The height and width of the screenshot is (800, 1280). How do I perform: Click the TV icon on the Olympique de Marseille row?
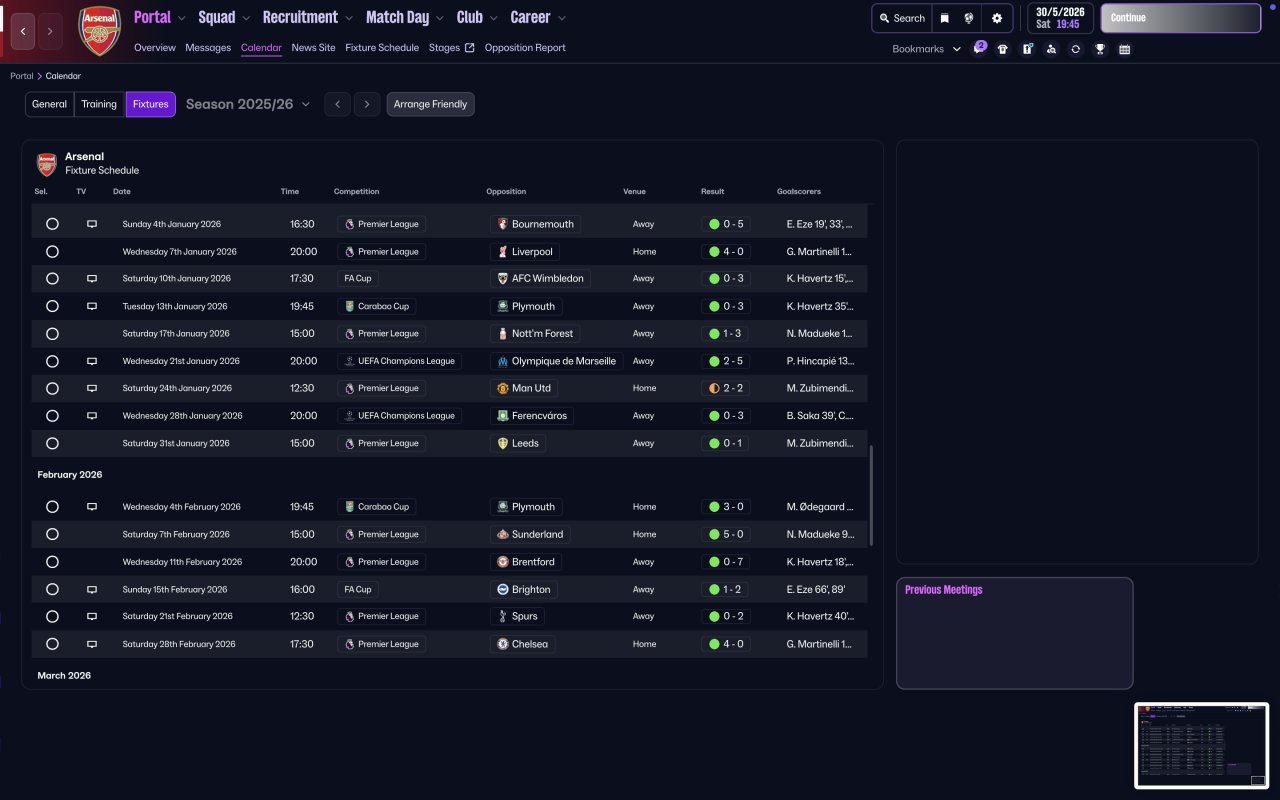92,361
